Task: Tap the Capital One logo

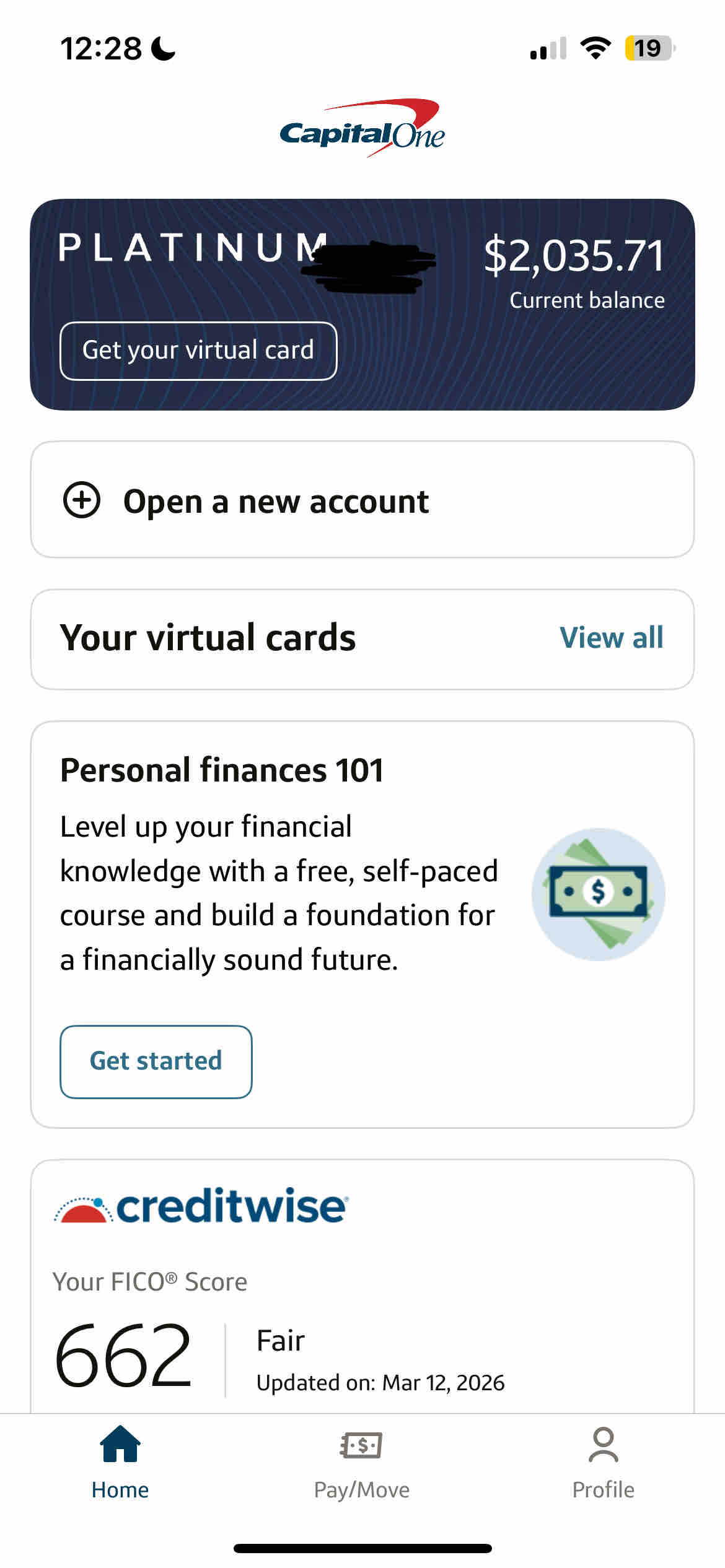Action: (362, 129)
